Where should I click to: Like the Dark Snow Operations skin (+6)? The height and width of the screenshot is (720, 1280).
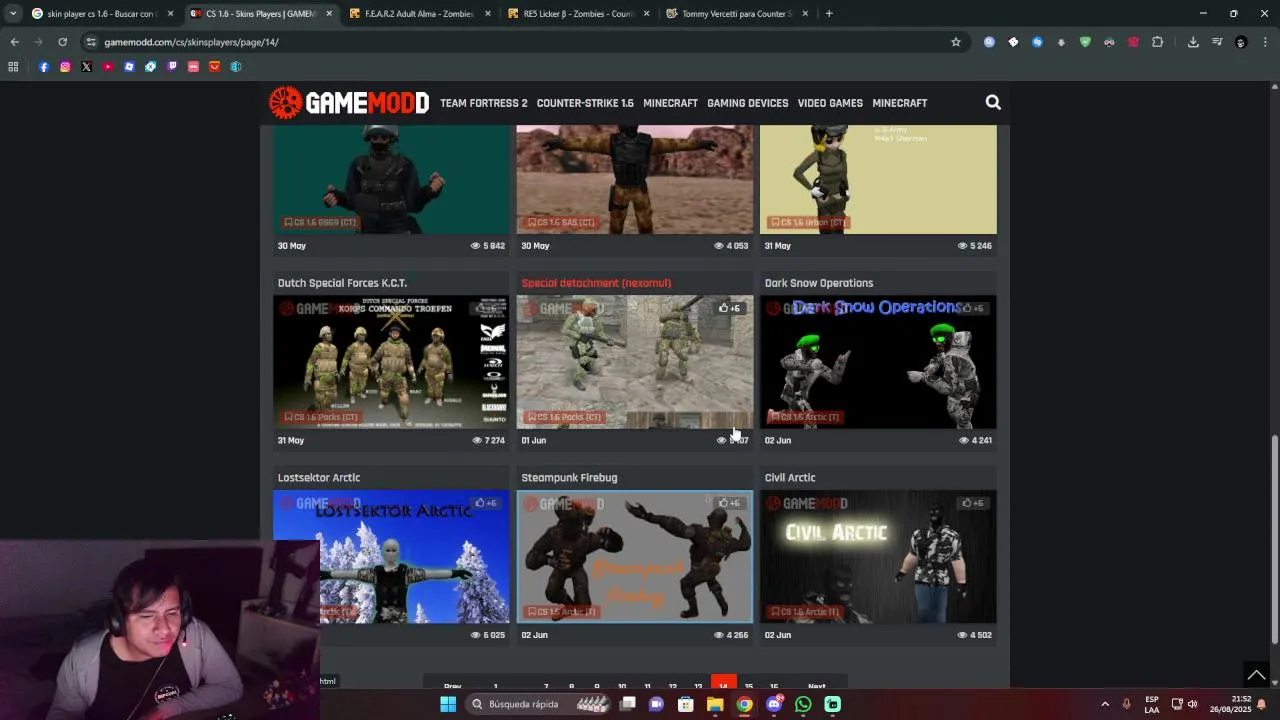[973, 308]
